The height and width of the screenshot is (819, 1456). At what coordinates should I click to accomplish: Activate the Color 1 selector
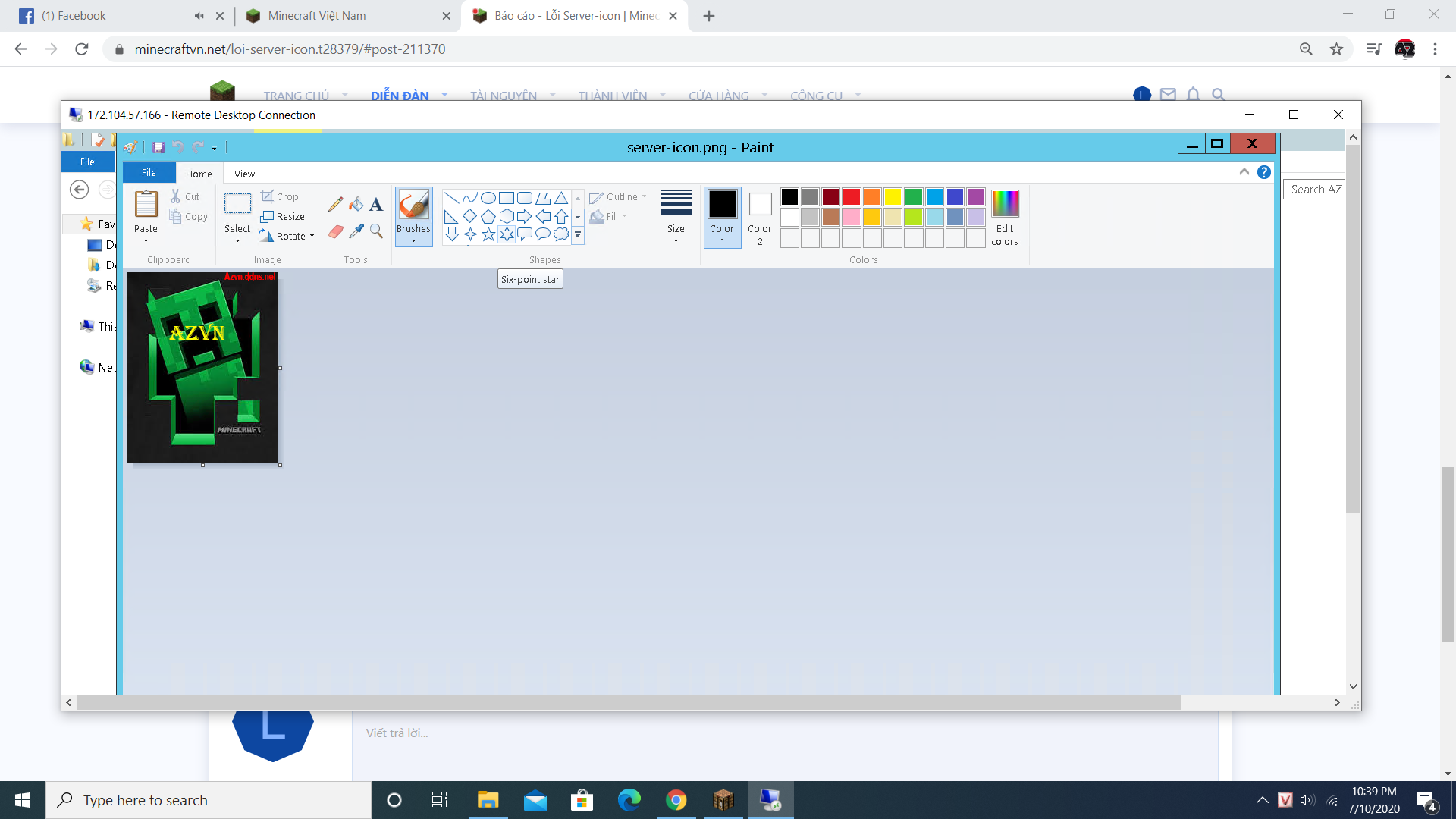[722, 217]
